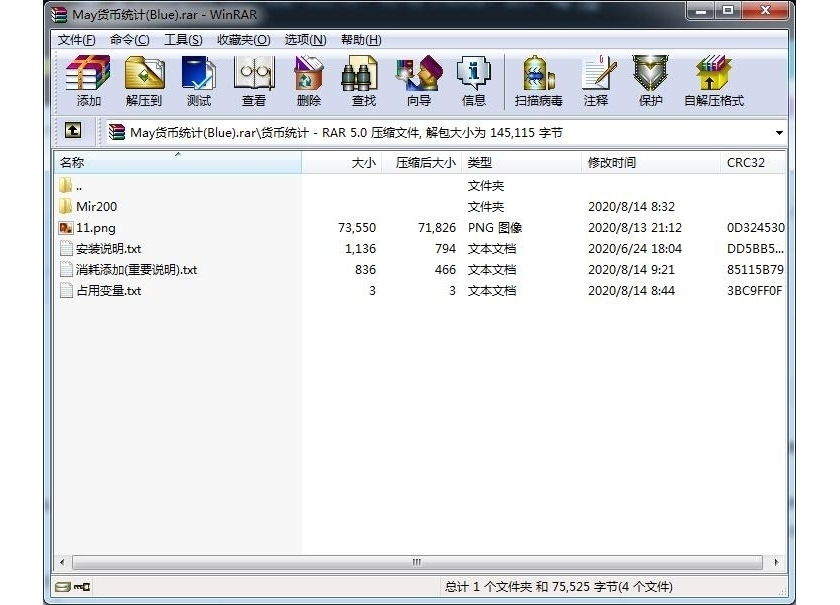
Task: Select the Mir200 folder
Action: (96, 207)
